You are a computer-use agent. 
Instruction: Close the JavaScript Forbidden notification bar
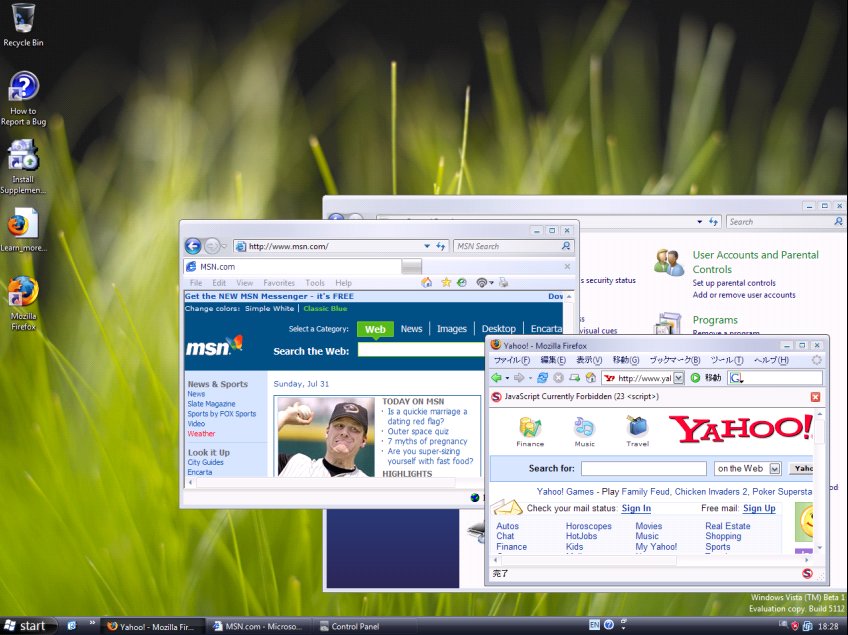pyautogui.click(x=816, y=397)
